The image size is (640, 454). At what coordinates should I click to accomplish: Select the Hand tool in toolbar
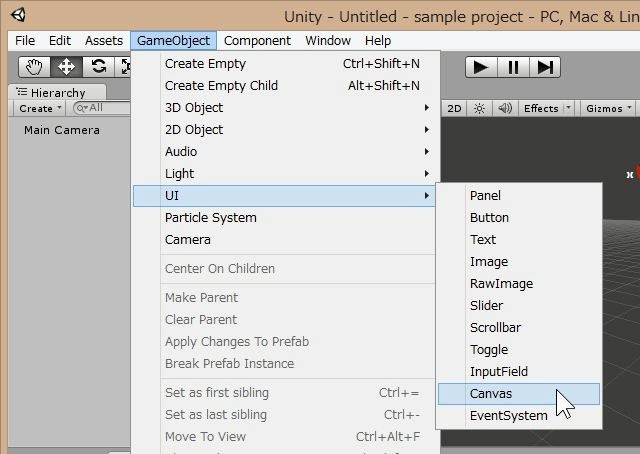coord(34,67)
